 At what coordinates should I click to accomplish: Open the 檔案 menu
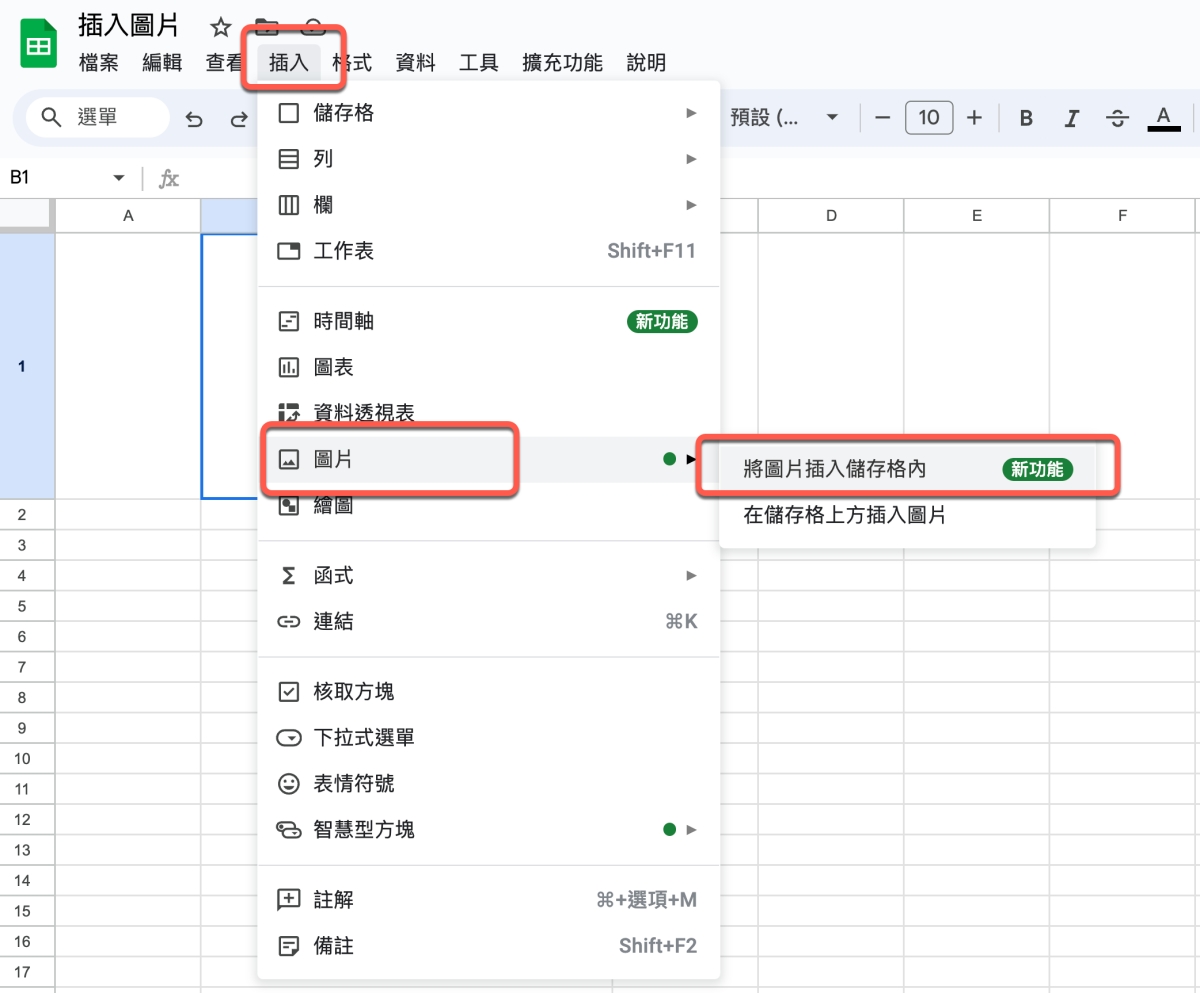click(x=98, y=63)
